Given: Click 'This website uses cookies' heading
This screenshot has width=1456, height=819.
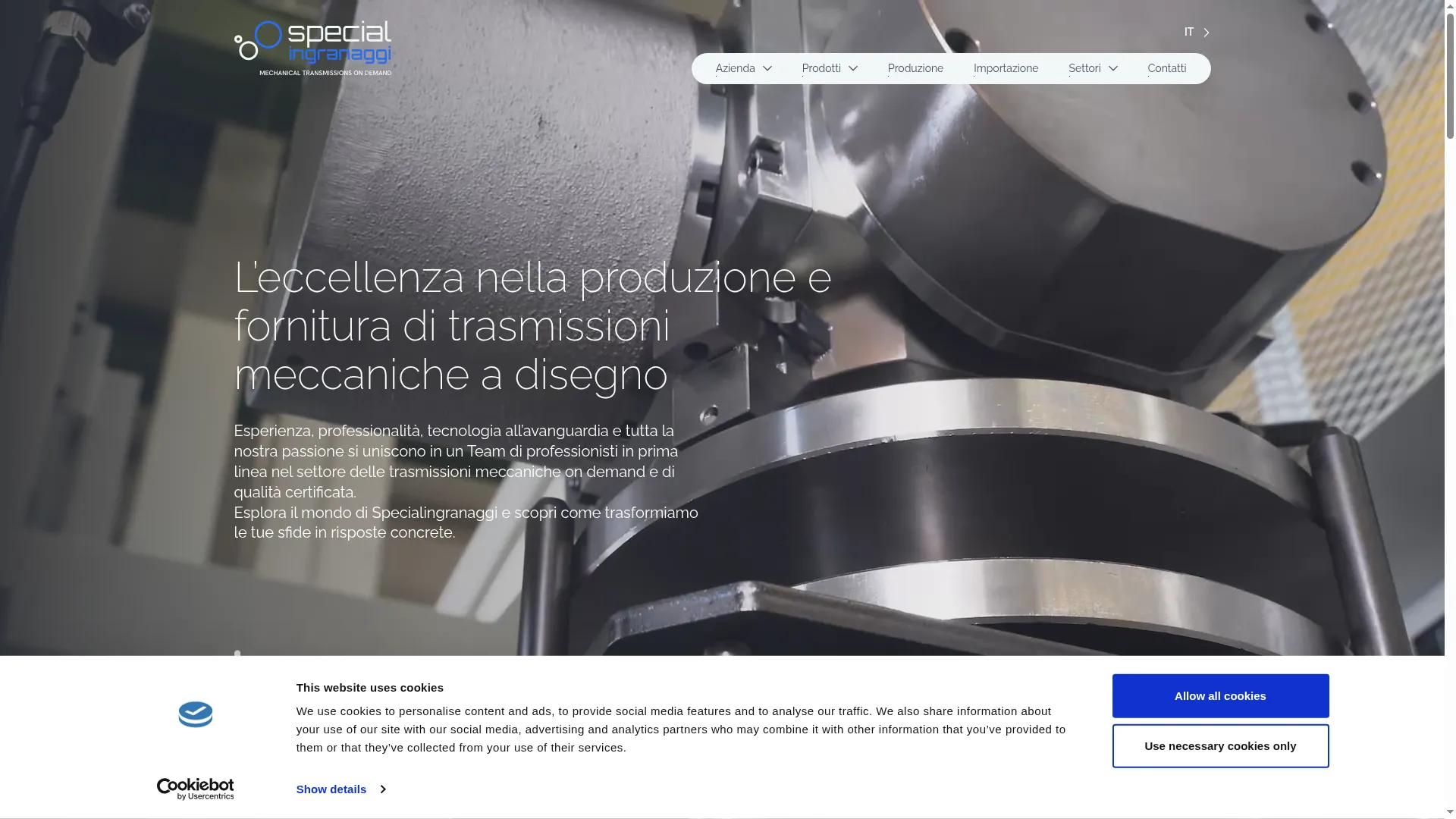Looking at the screenshot, I should pos(369,688).
